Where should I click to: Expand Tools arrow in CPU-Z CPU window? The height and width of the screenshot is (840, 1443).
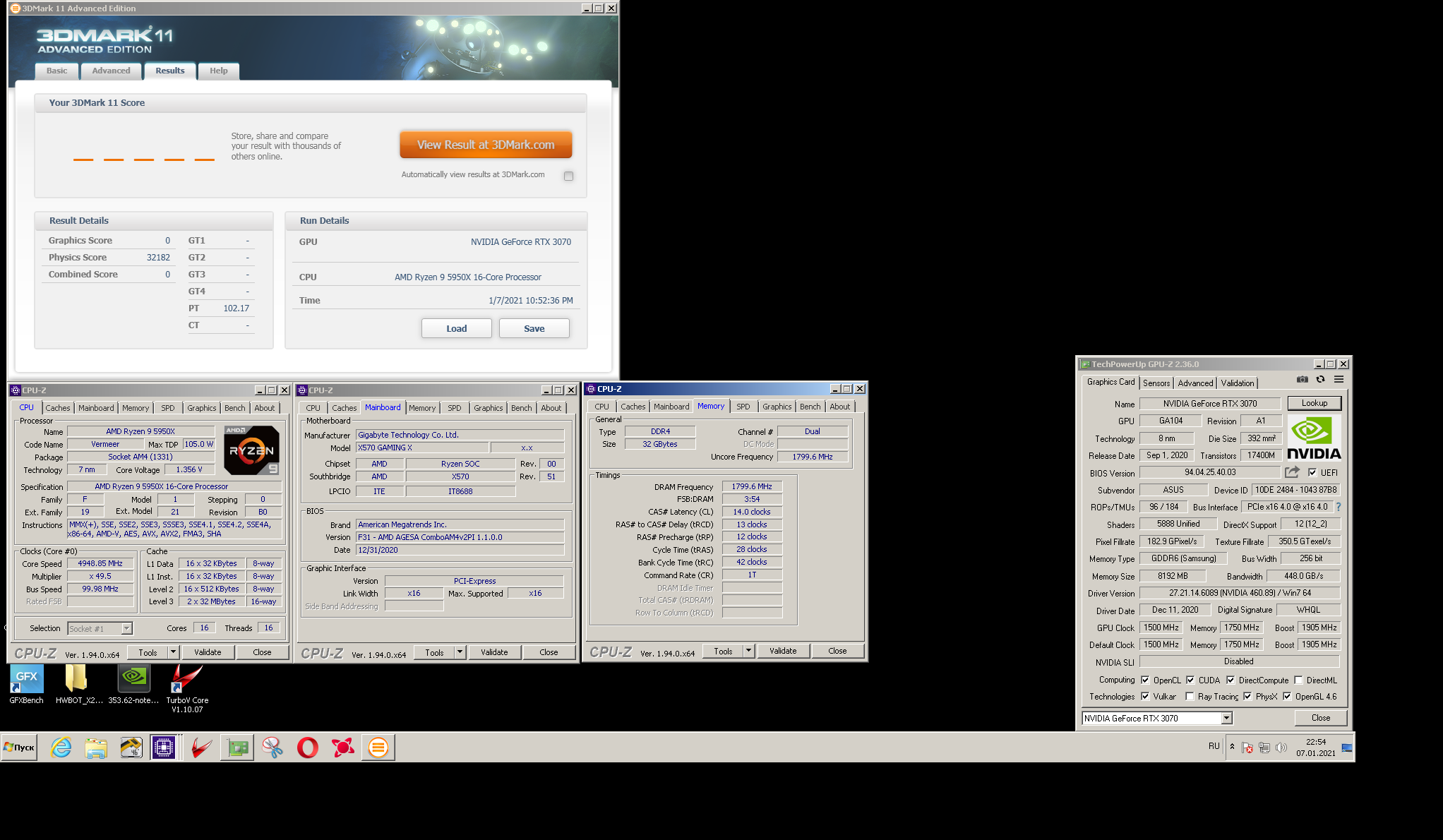(173, 652)
